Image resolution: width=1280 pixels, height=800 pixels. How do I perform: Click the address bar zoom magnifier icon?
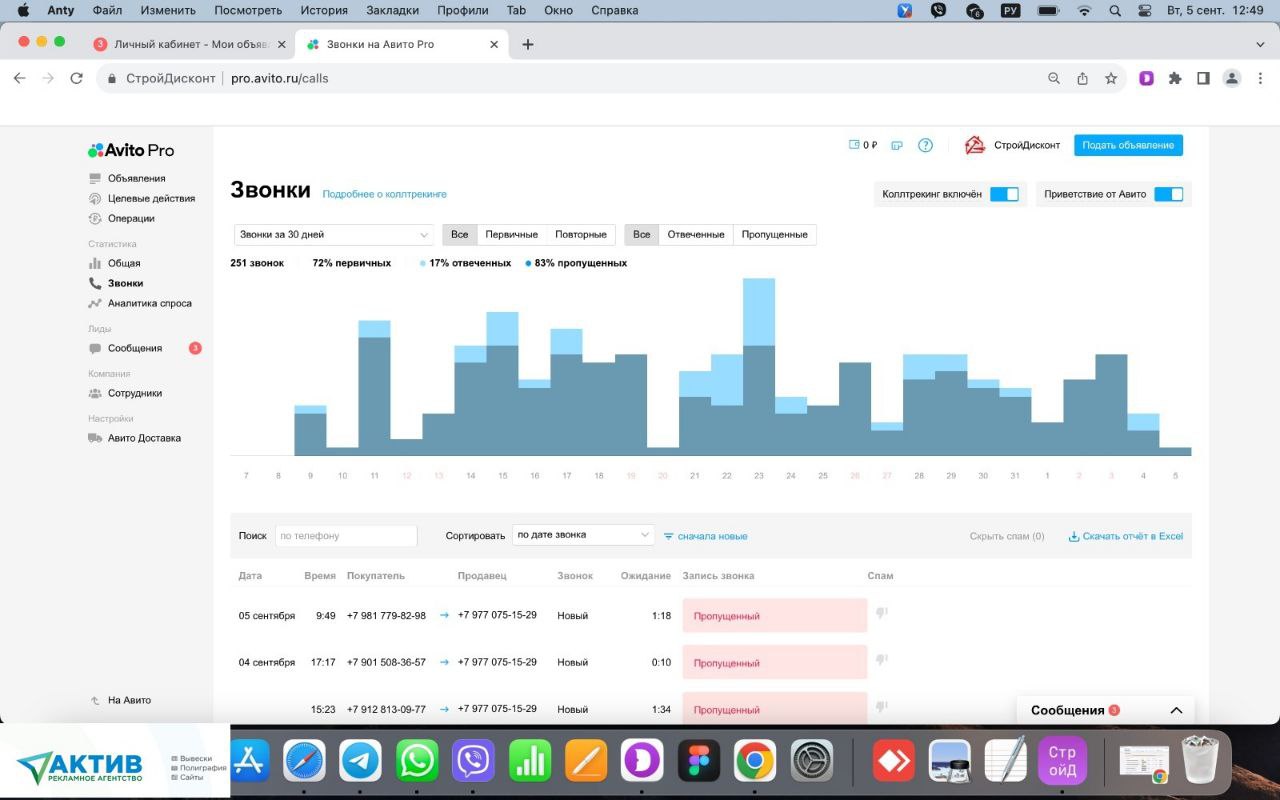coord(1054,78)
